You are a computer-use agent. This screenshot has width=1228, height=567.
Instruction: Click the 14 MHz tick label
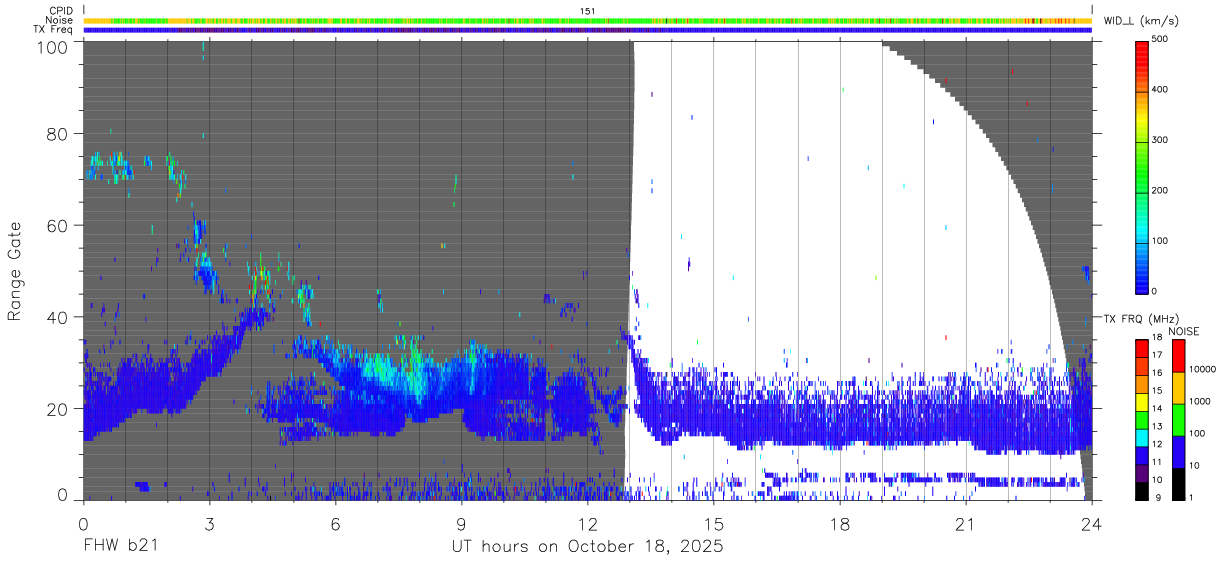(x=1157, y=408)
